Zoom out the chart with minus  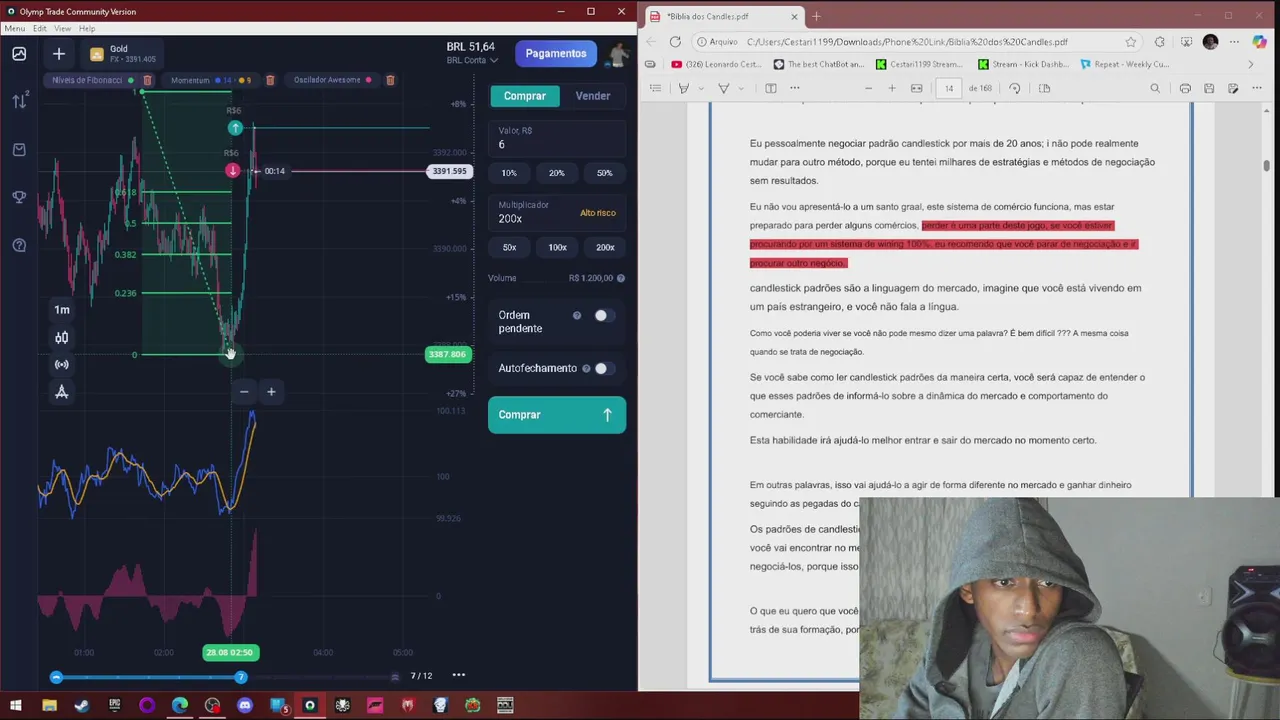244,392
